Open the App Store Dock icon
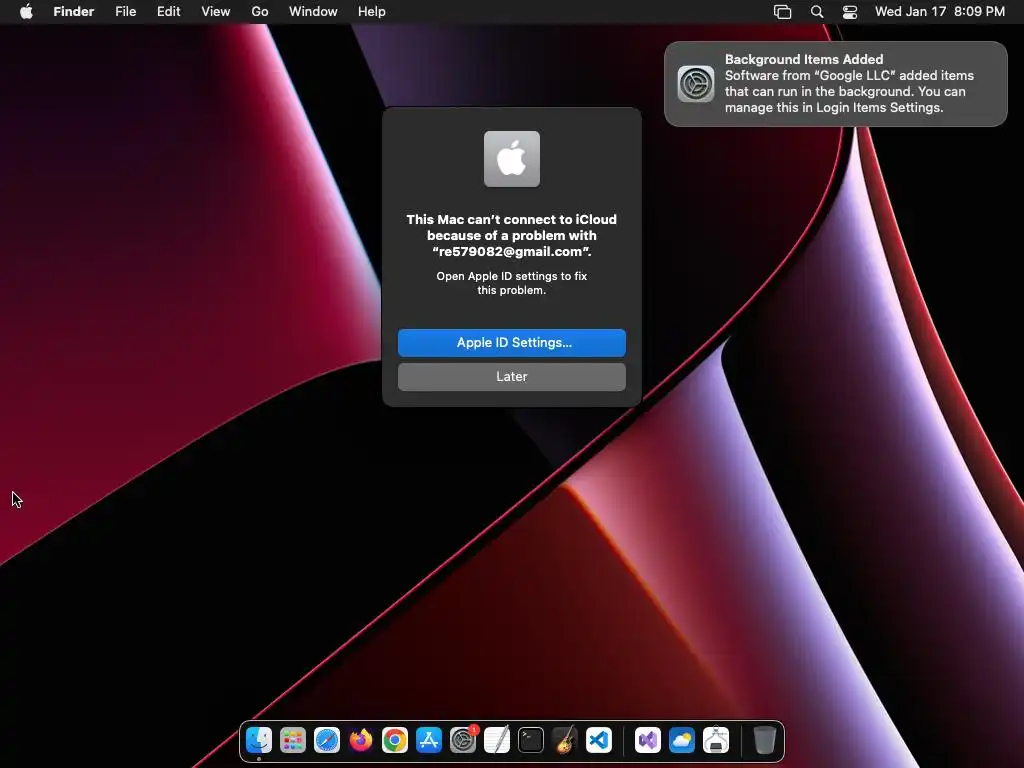Image resolution: width=1024 pixels, height=768 pixels. click(x=428, y=741)
